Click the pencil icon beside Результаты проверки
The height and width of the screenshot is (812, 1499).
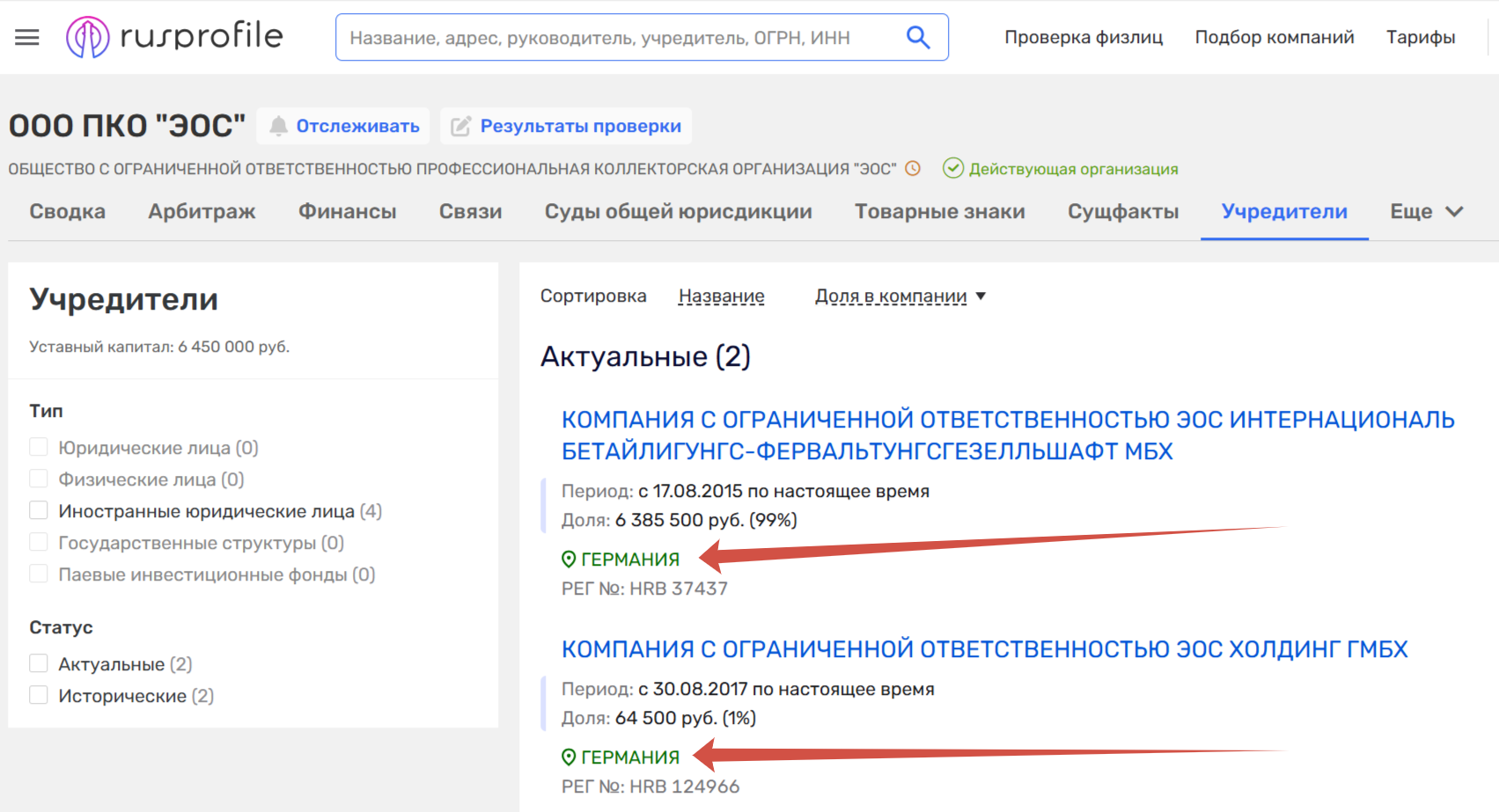tap(460, 127)
